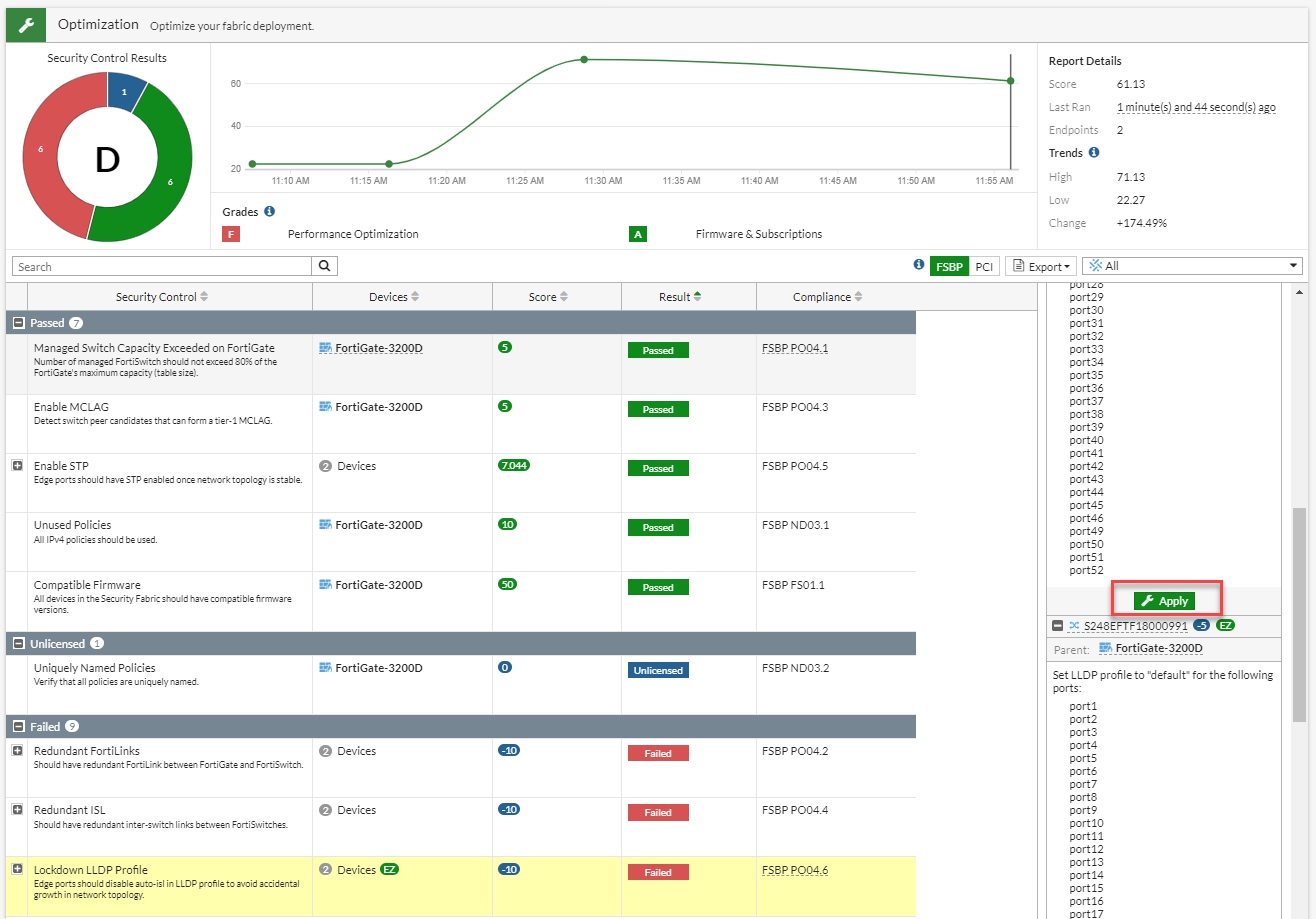Collapse the S248EFTF18000991 device section
Image resolution: width=1316 pixels, height=919 pixels.
[x=1057, y=626]
